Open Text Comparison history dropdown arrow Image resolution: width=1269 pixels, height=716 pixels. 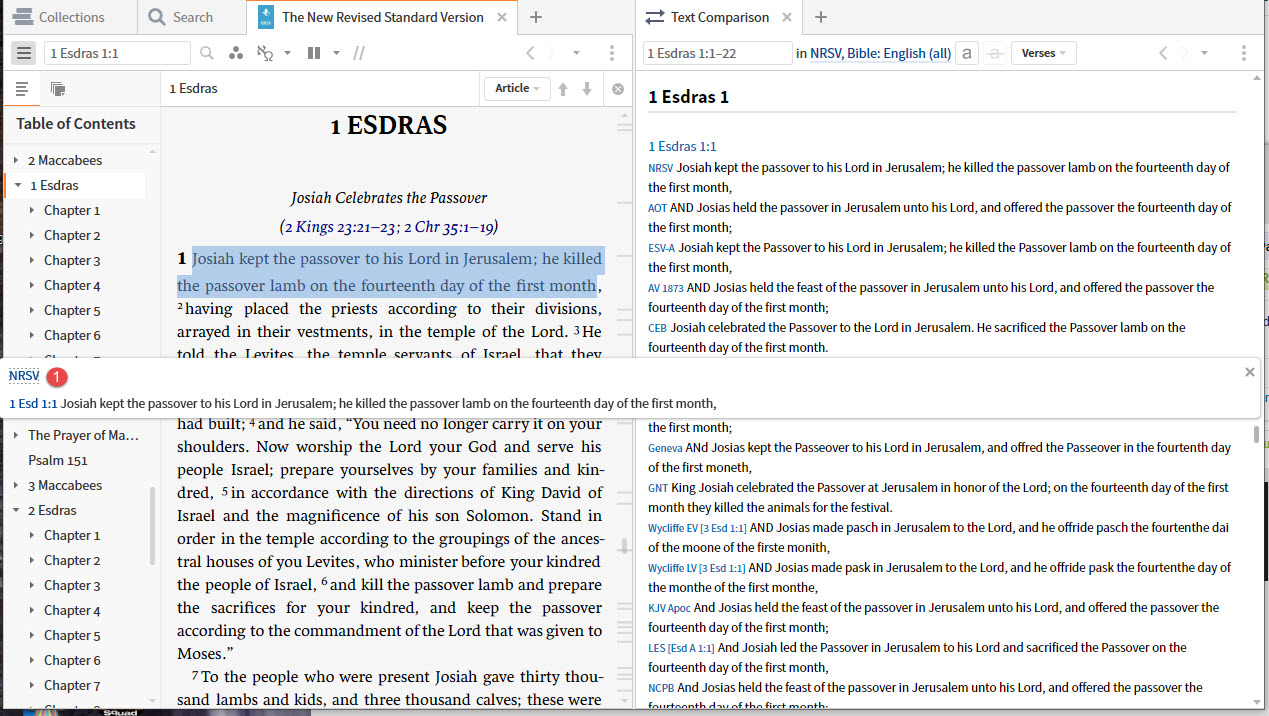click(x=1205, y=53)
